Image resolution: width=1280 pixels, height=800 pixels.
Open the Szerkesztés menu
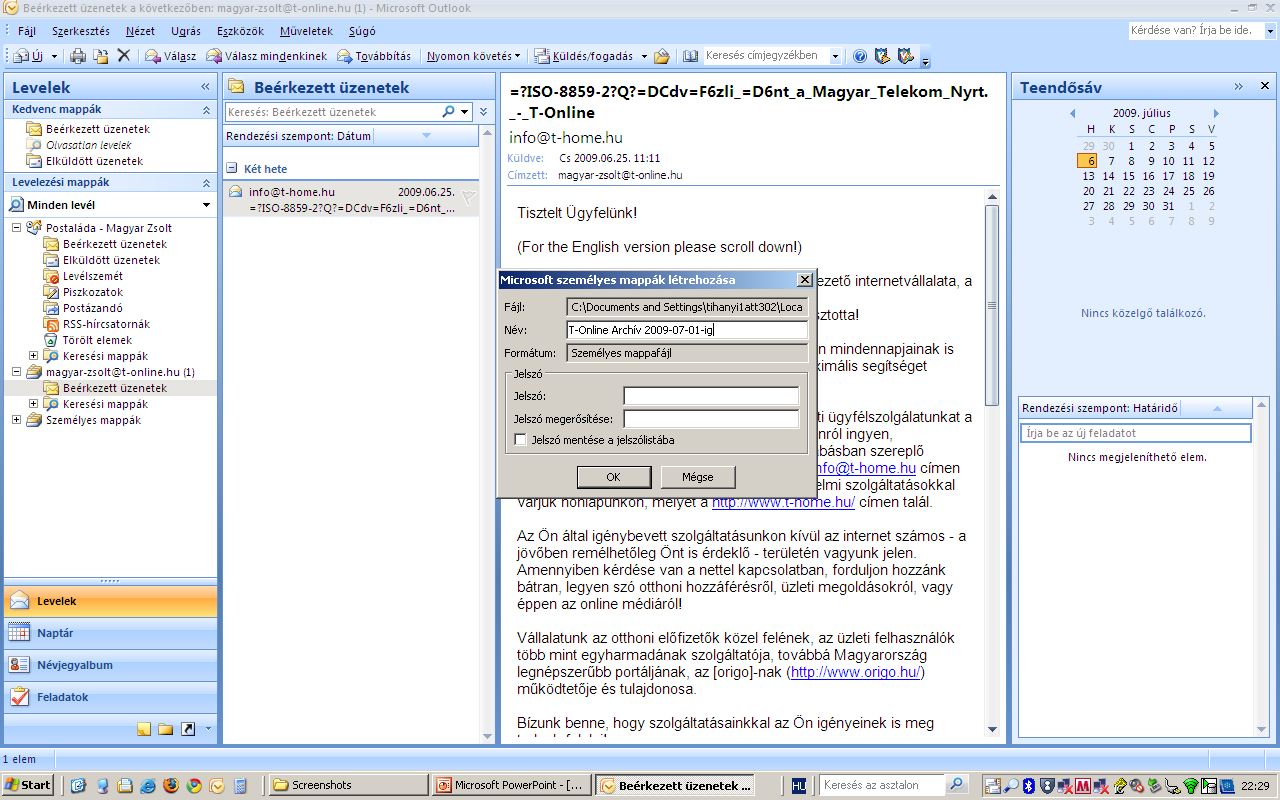[x=81, y=31]
